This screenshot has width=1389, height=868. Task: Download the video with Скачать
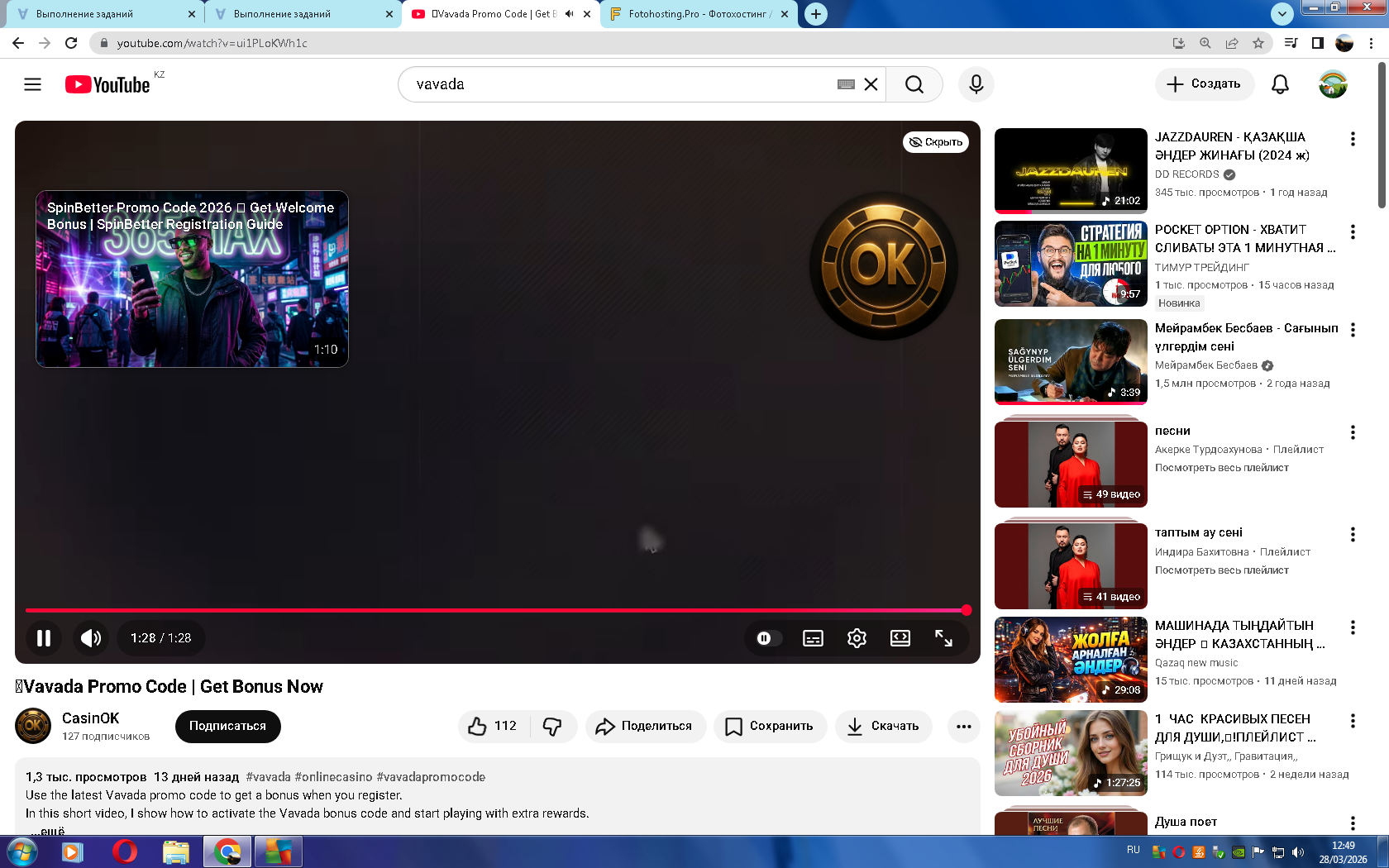[x=884, y=727]
